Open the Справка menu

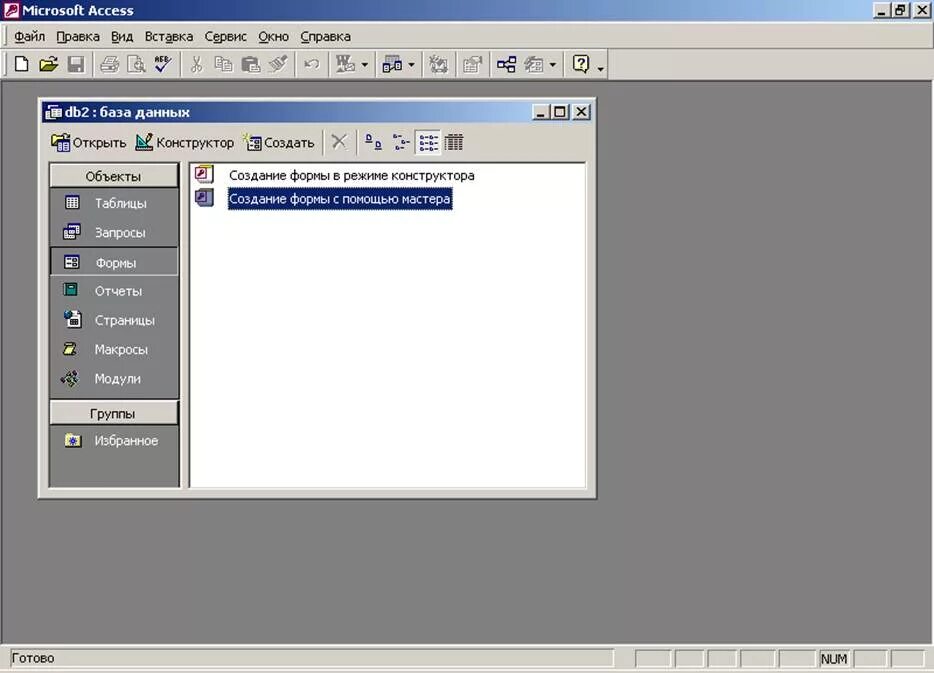(x=325, y=36)
